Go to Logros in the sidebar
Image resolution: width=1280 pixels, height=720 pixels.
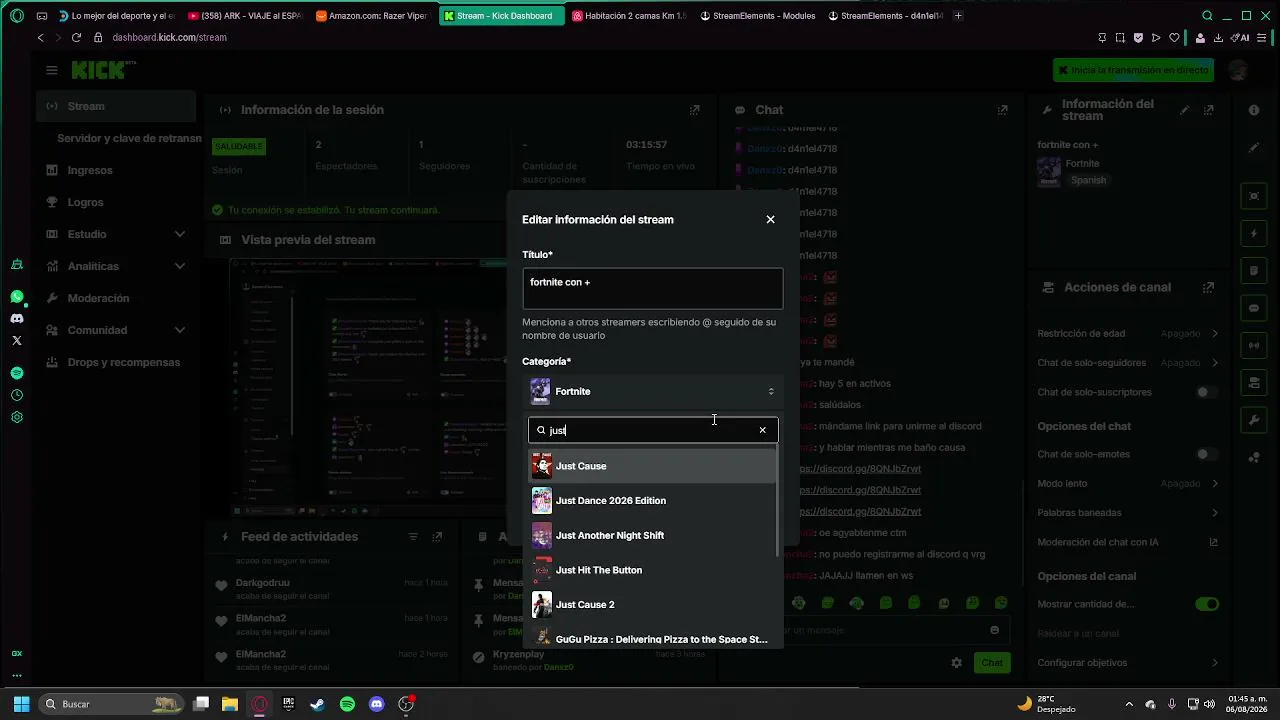(x=116, y=202)
